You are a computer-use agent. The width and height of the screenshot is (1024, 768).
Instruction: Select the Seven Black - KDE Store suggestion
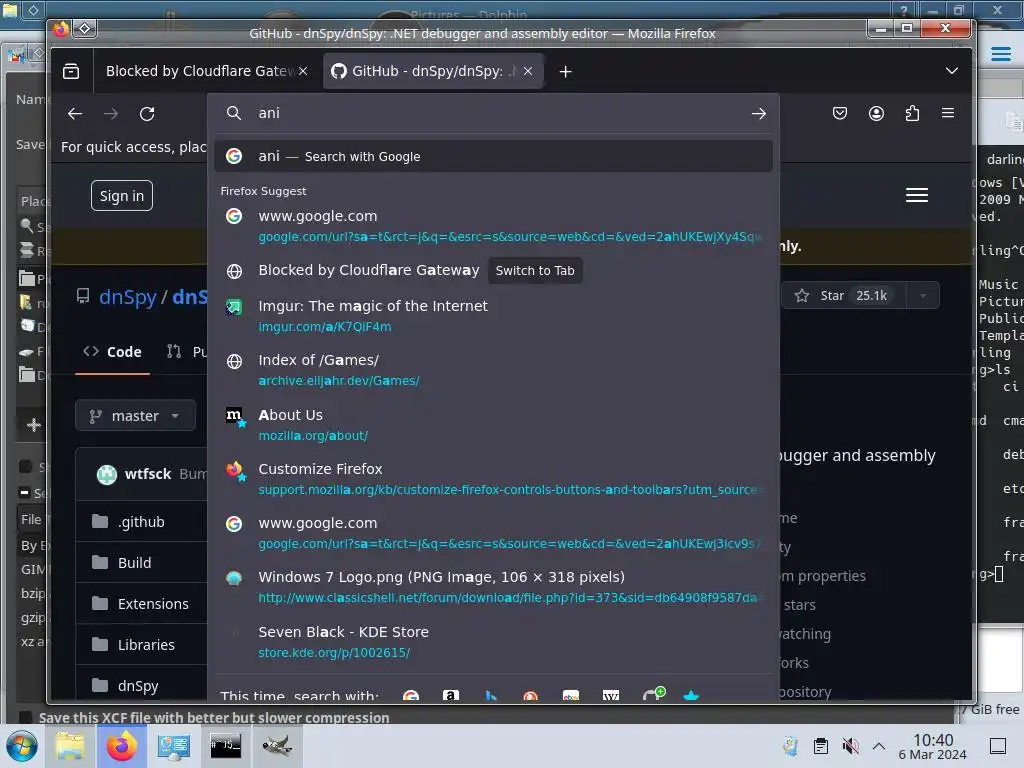click(494, 642)
